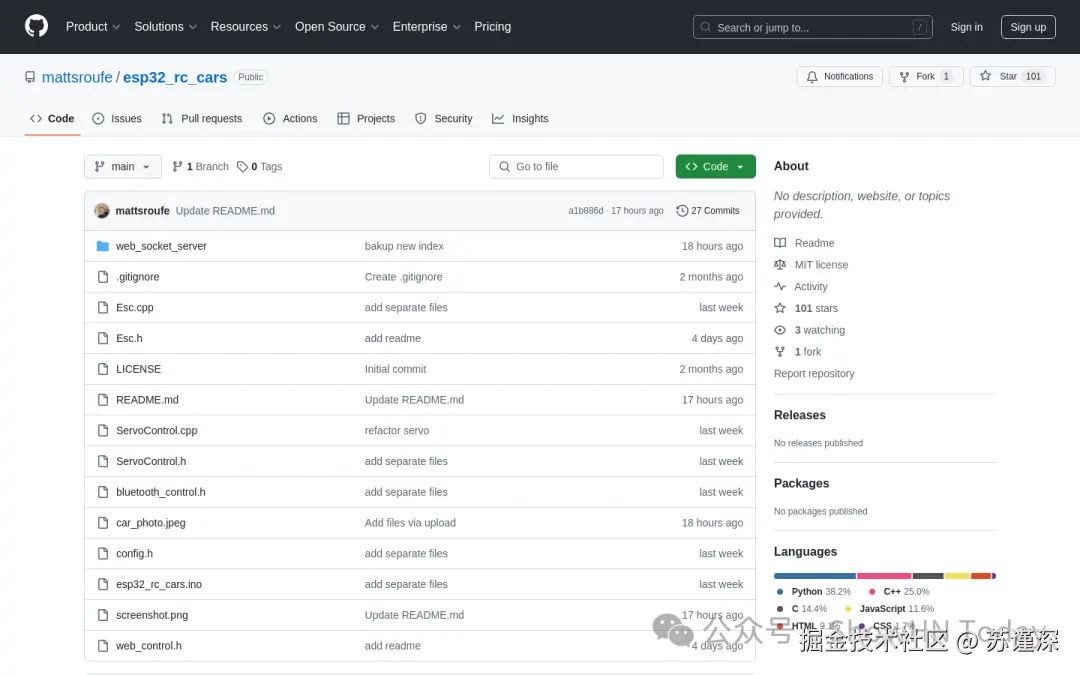
Task: View the 0 Tags link
Action: 260,167
